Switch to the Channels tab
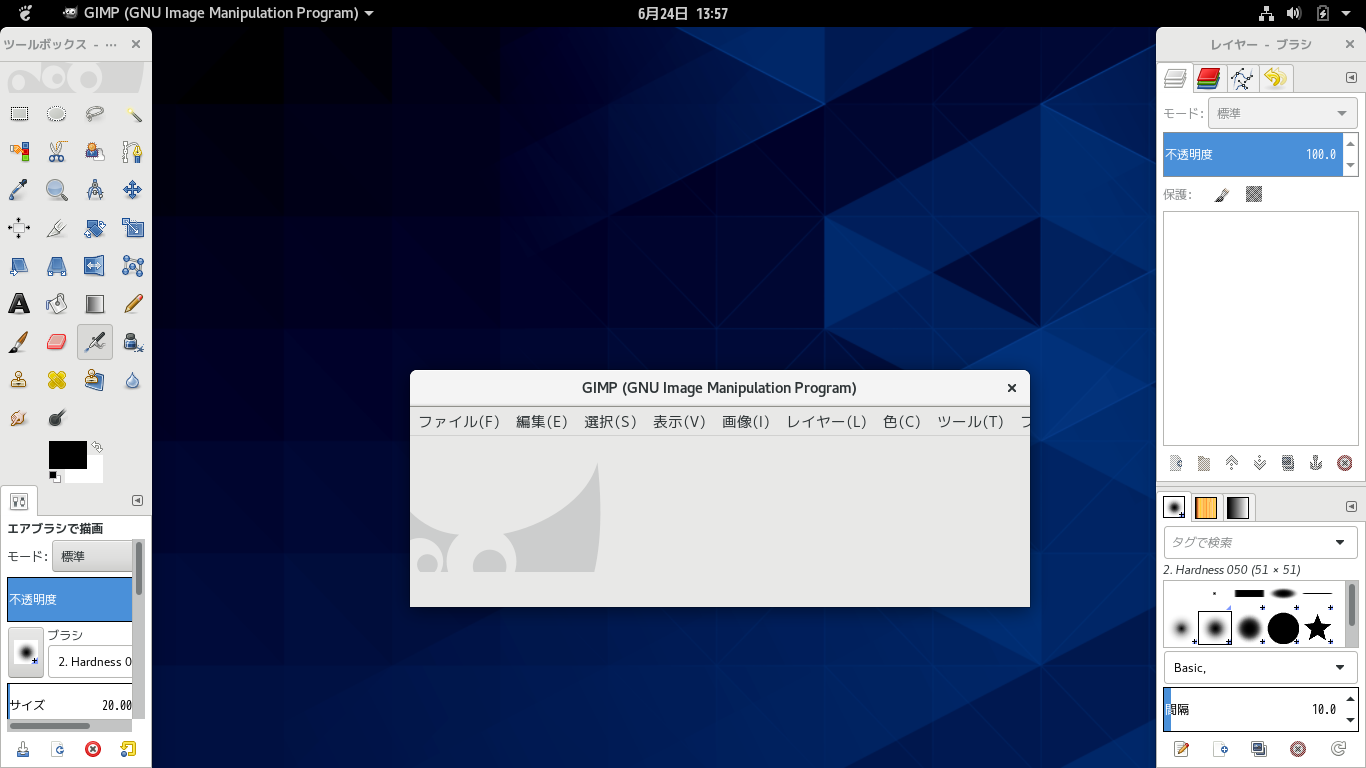The image size is (1366, 768). [1209, 78]
